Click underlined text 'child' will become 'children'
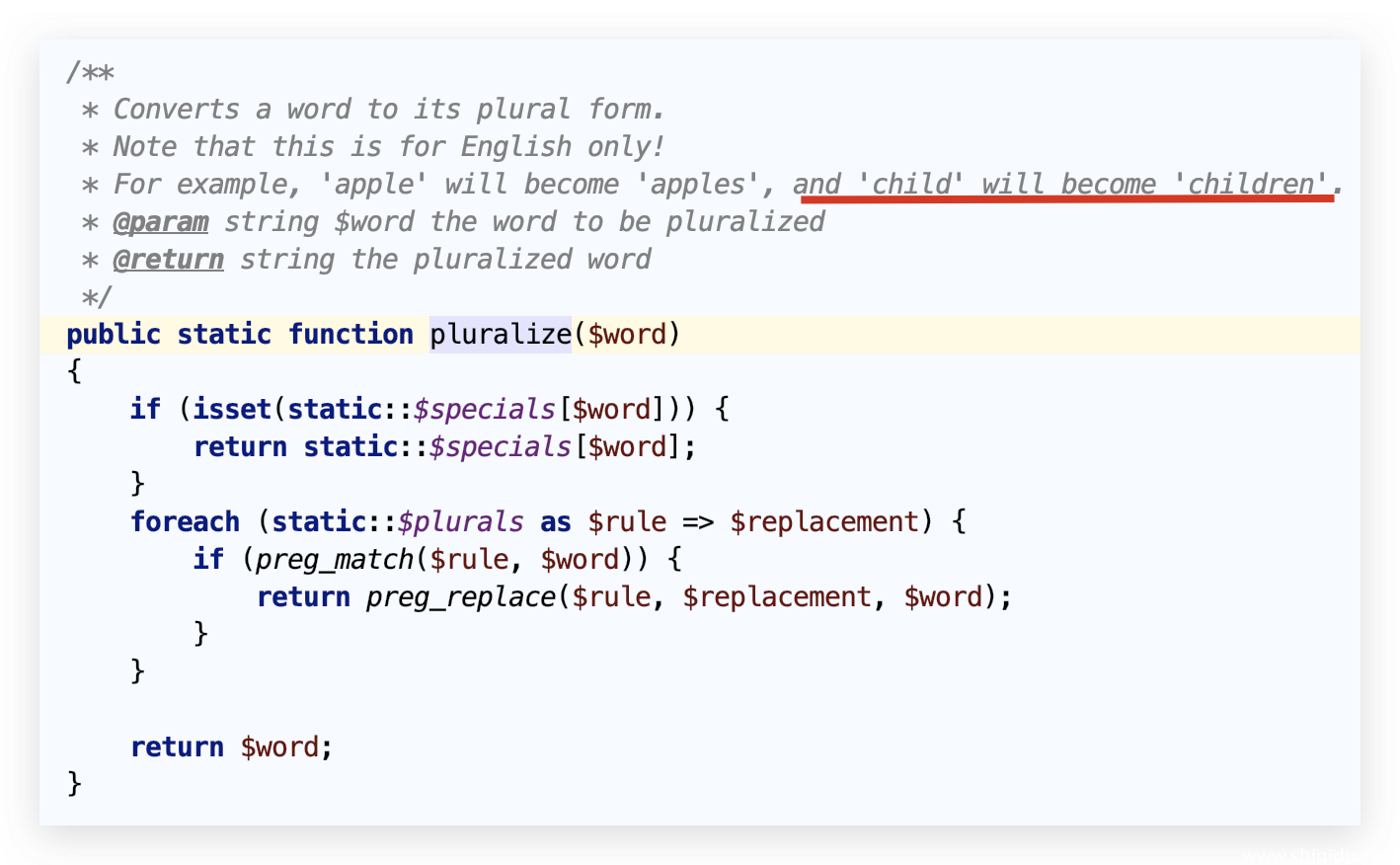The image size is (1400, 865). tap(1092, 184)
